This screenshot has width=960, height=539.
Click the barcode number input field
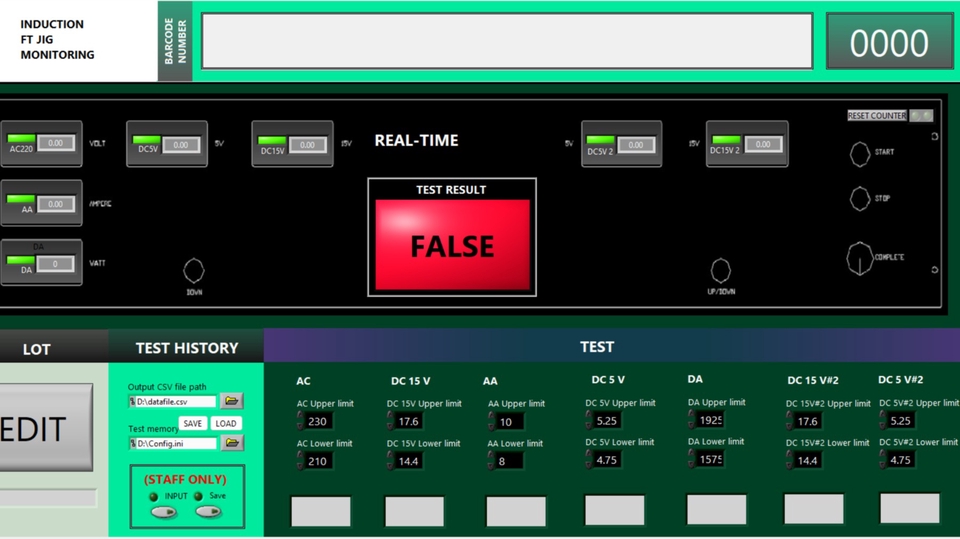tap(508, 41)
